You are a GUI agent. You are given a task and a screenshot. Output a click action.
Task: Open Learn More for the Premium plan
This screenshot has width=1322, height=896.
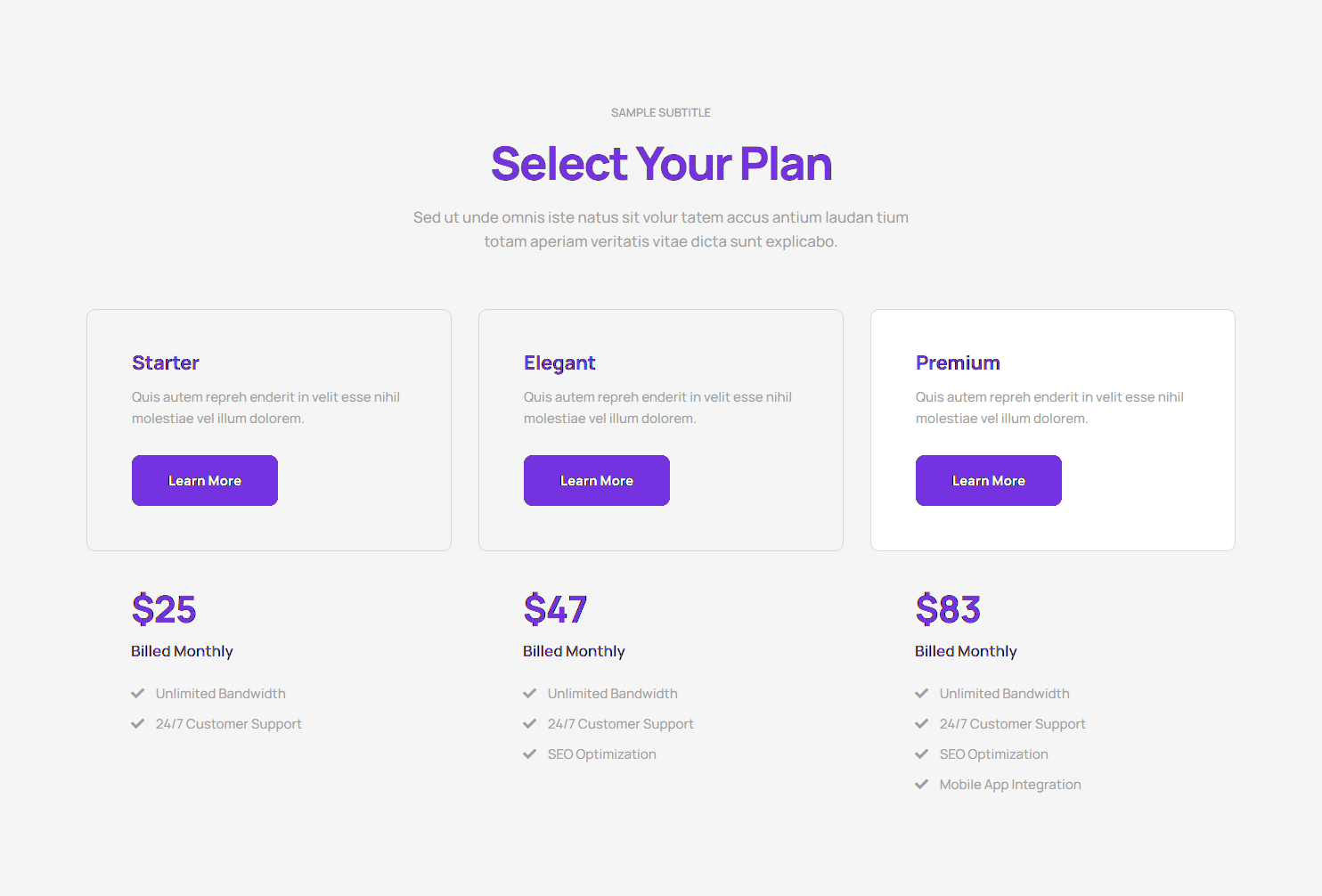[x=988, y=481]
